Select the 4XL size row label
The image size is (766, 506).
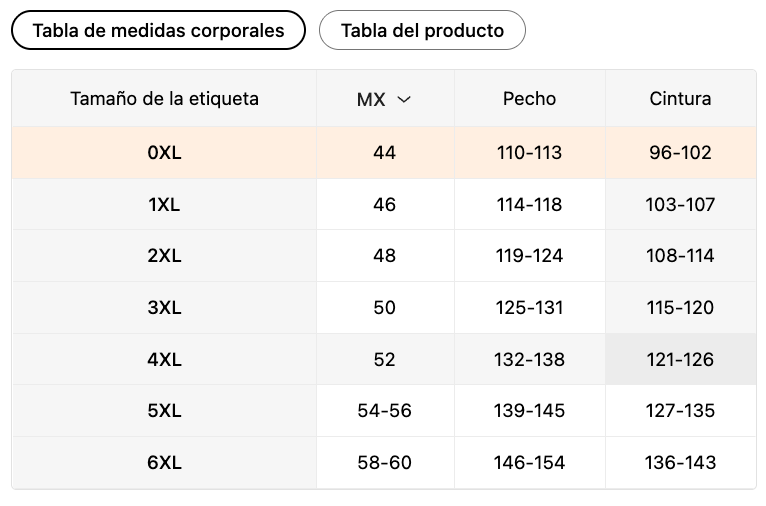click(164, 360)
